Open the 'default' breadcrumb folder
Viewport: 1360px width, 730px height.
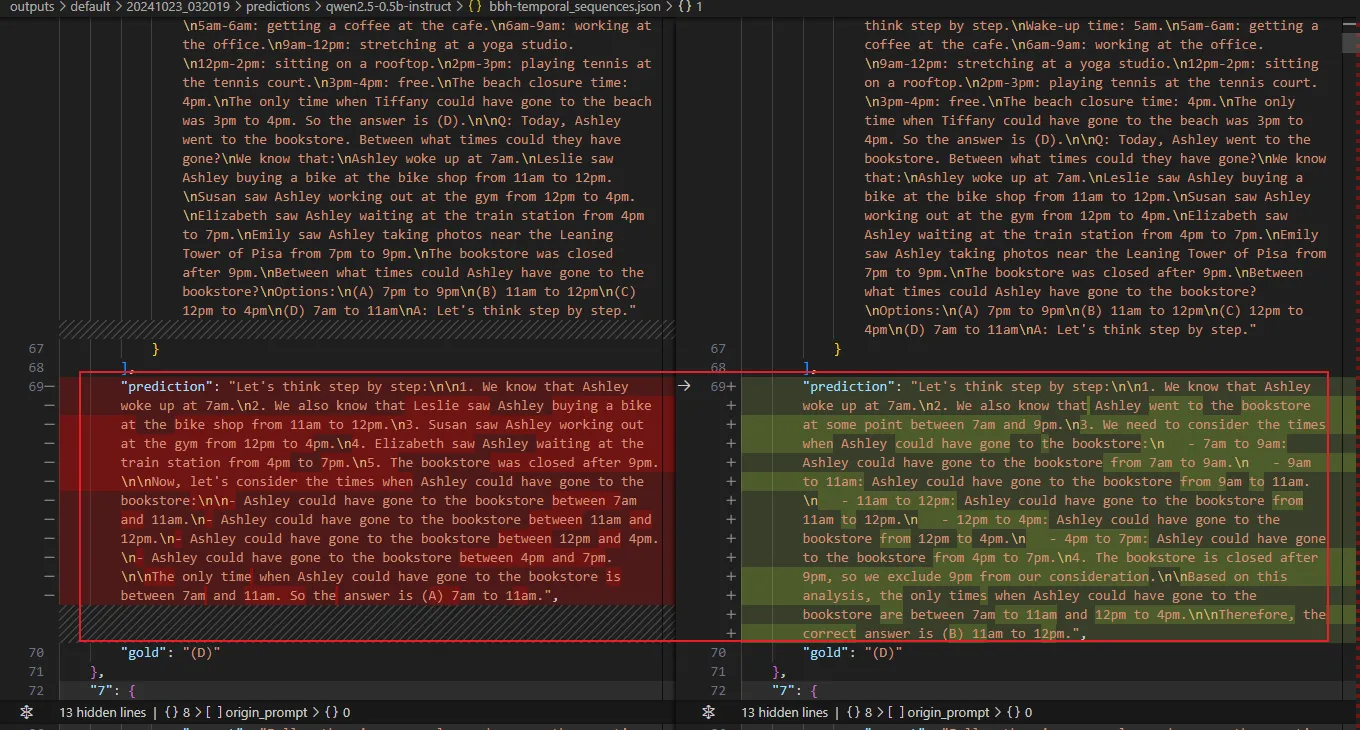tap(89, 7)
